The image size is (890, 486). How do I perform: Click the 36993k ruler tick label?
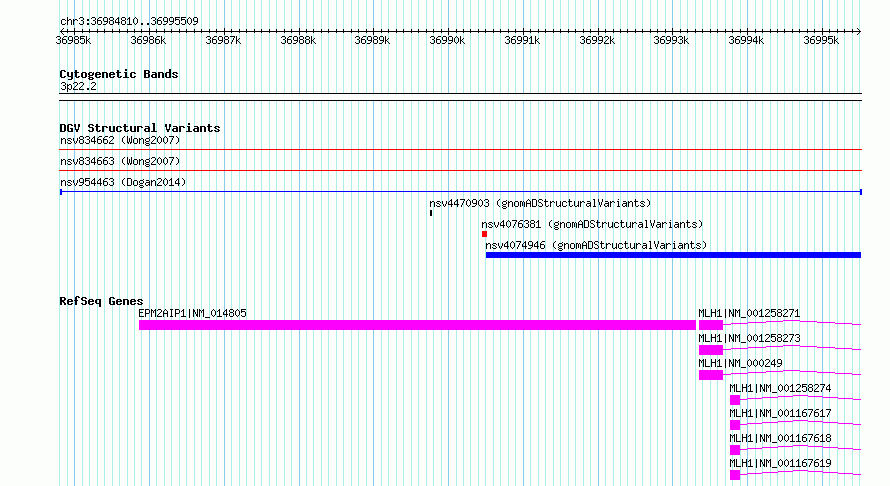[671, 40]
